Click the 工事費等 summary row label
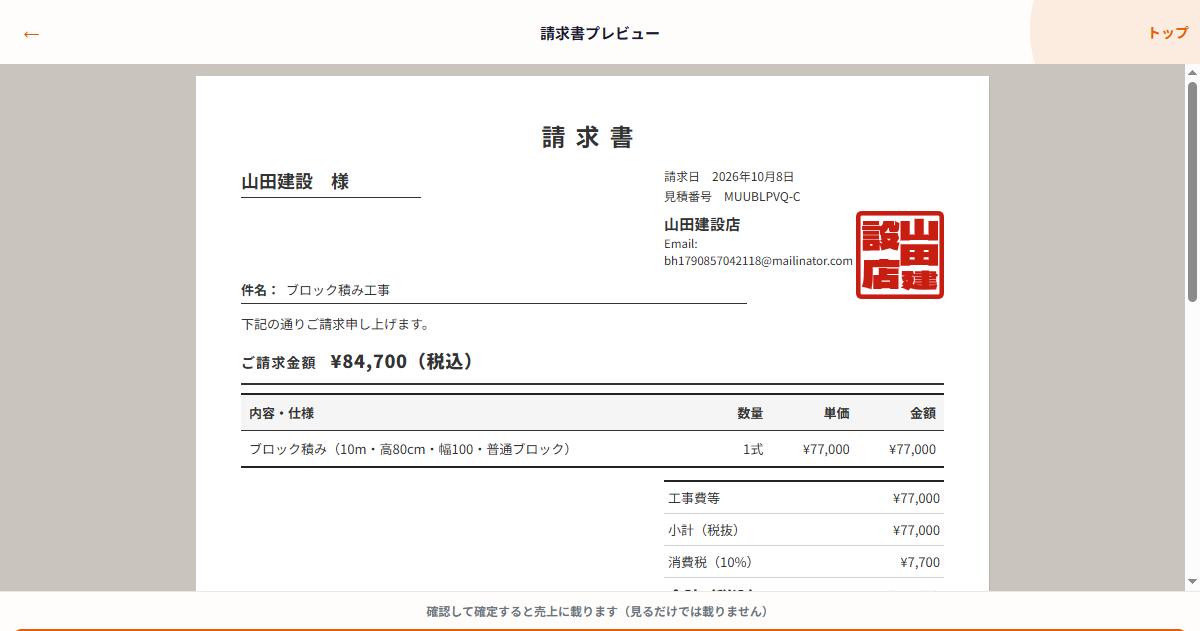The width and height of the screenshot is (1200, 631). (x=694, y=498)
